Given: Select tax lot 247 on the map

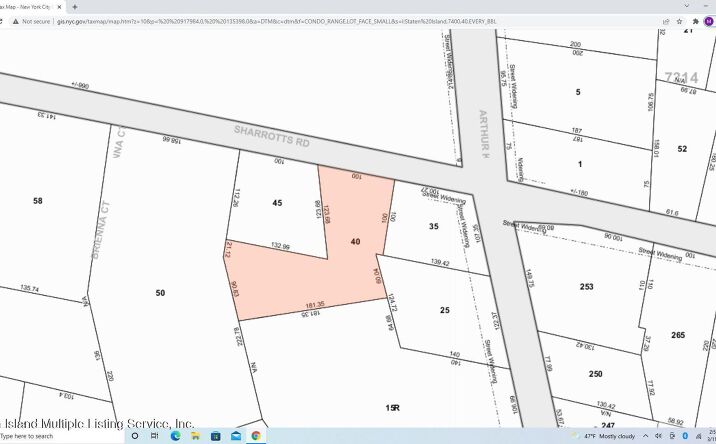Looking at the screenshot, I should coord(608,425).
